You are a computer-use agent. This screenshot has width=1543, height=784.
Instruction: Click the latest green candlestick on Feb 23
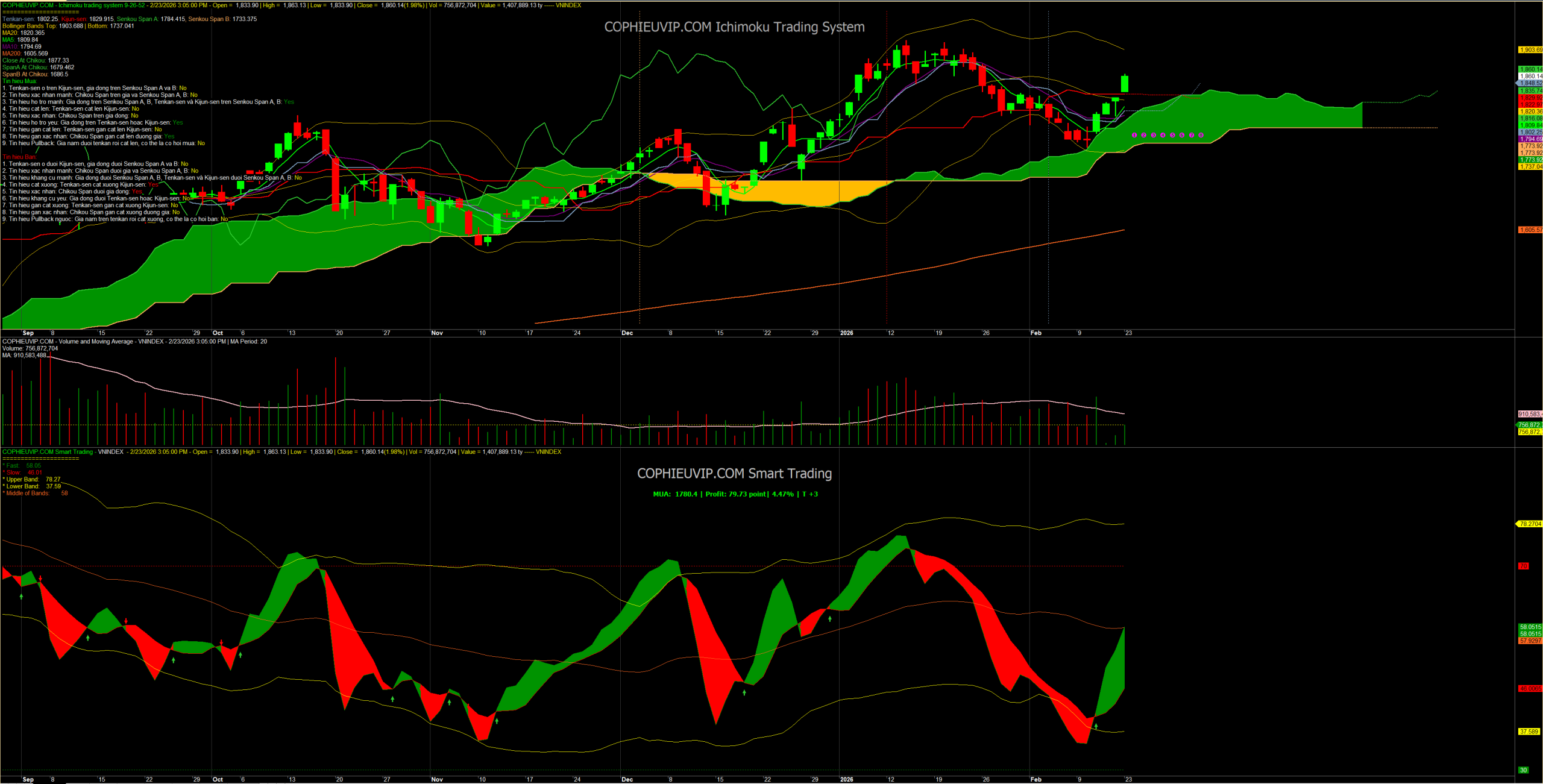point(1125,84)
